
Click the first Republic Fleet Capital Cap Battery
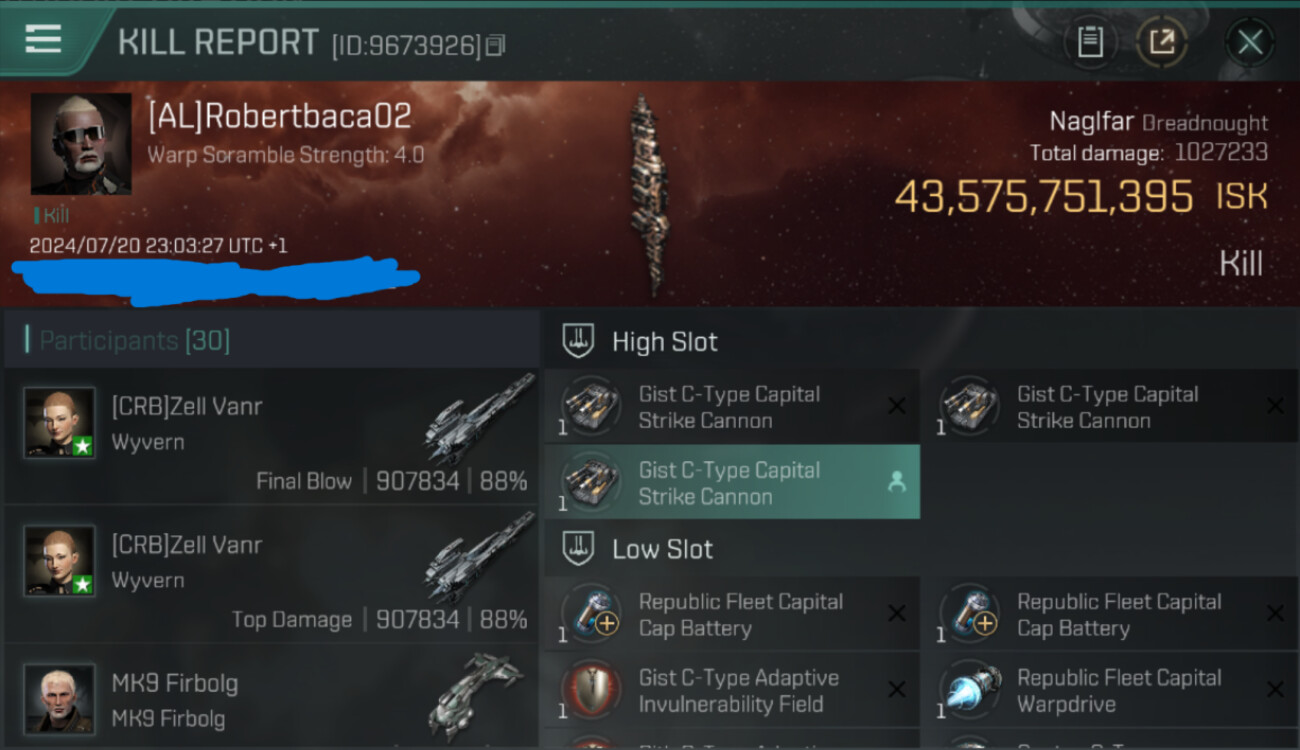[x=732, y=614]
